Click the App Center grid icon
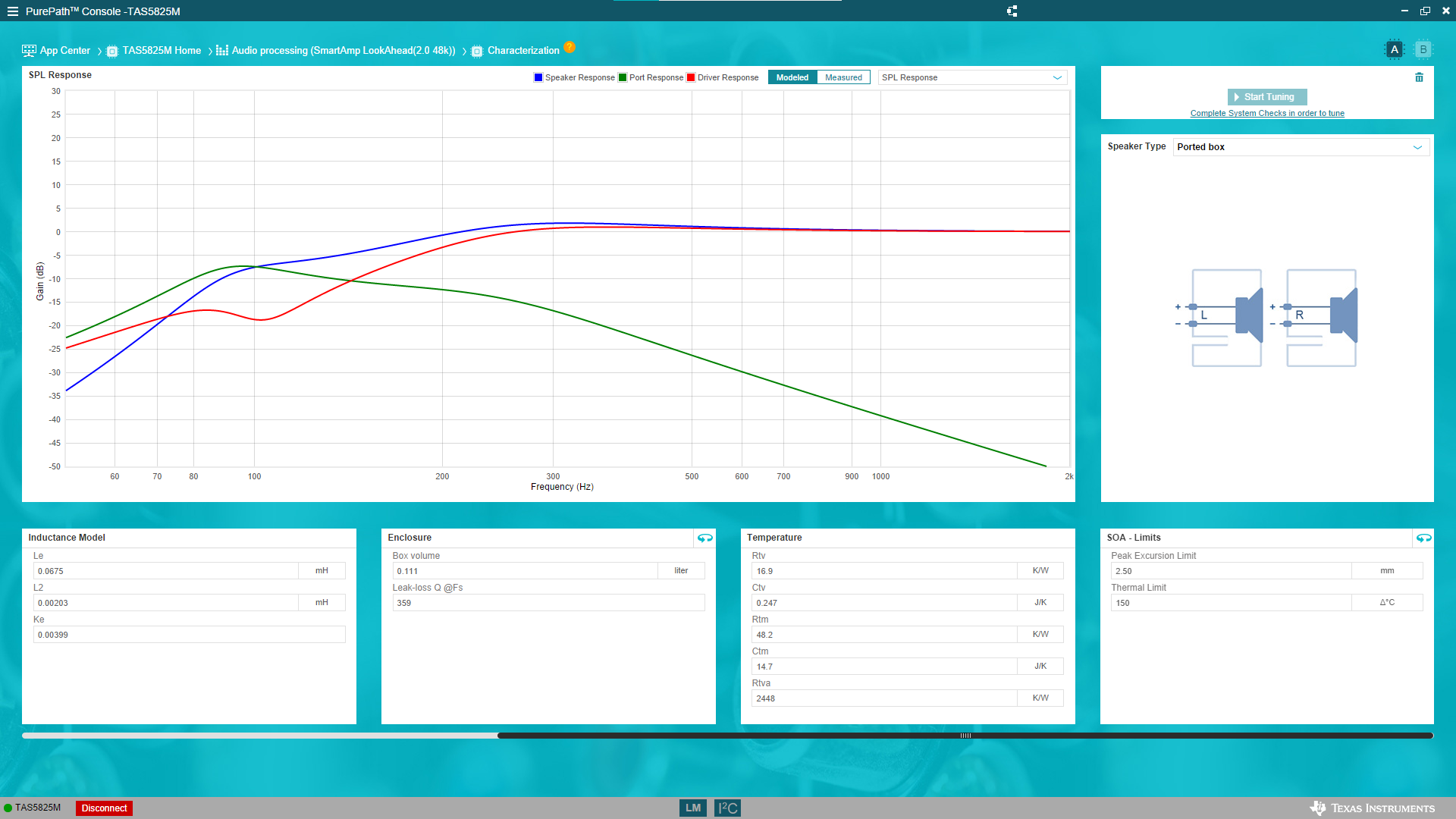This screenshot has height=819, width=1456. [29, 51]
